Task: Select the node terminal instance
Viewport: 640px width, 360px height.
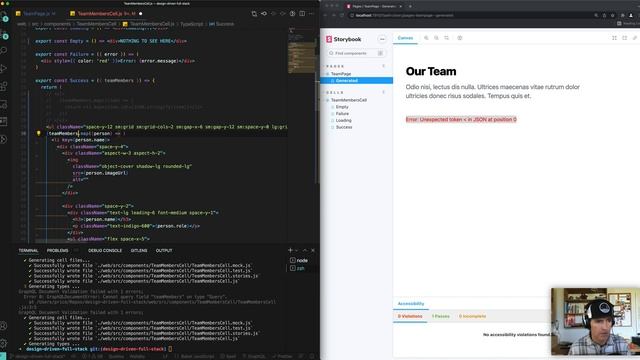Action: click(x=299, y=260)
